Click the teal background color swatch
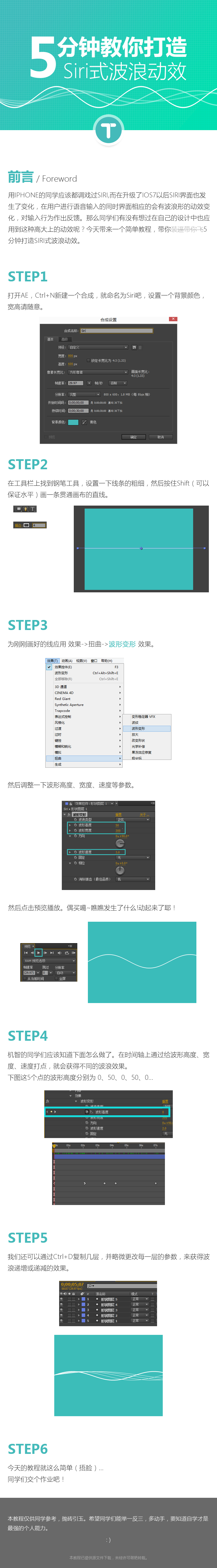Viewport: 217px width, 1568px height. 73,422
